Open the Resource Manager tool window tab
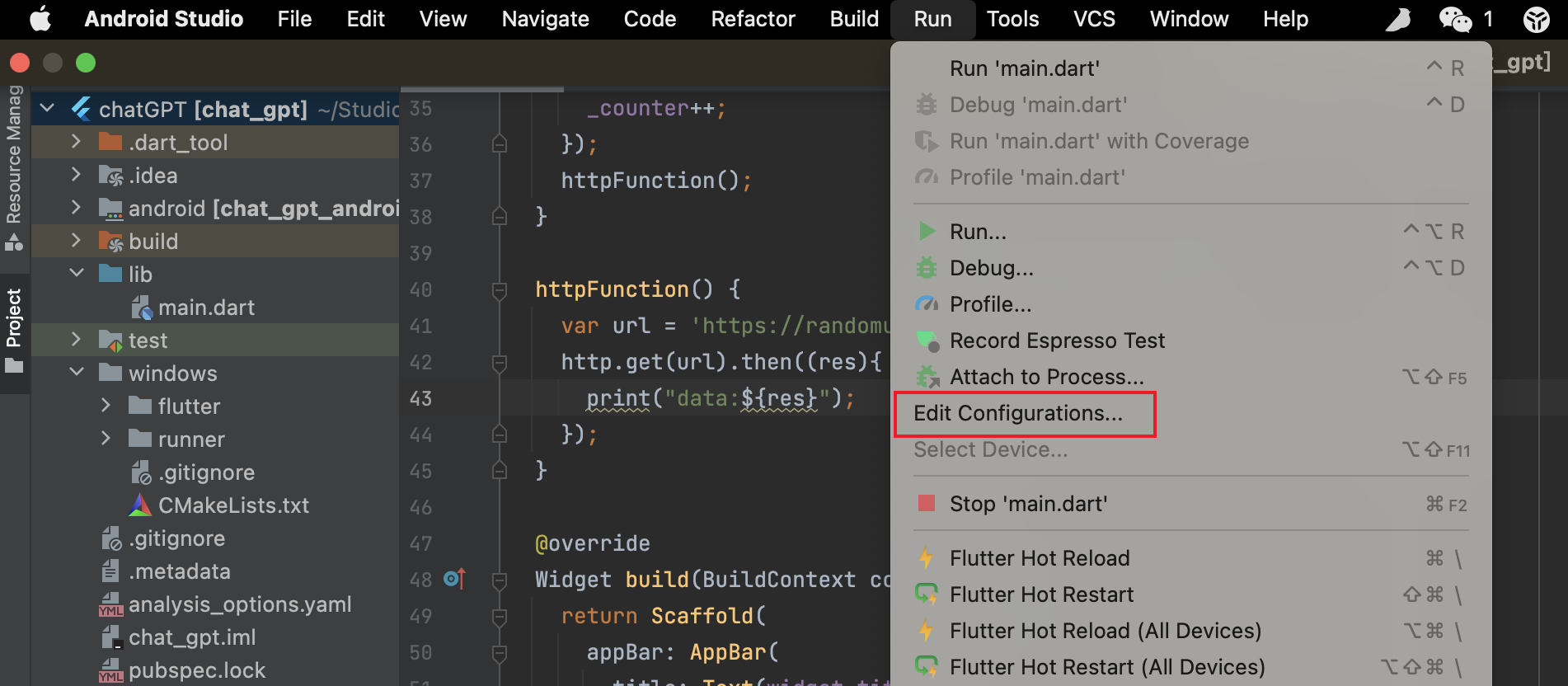Viewport: 1568px width, 686px height. click(14, 167)
